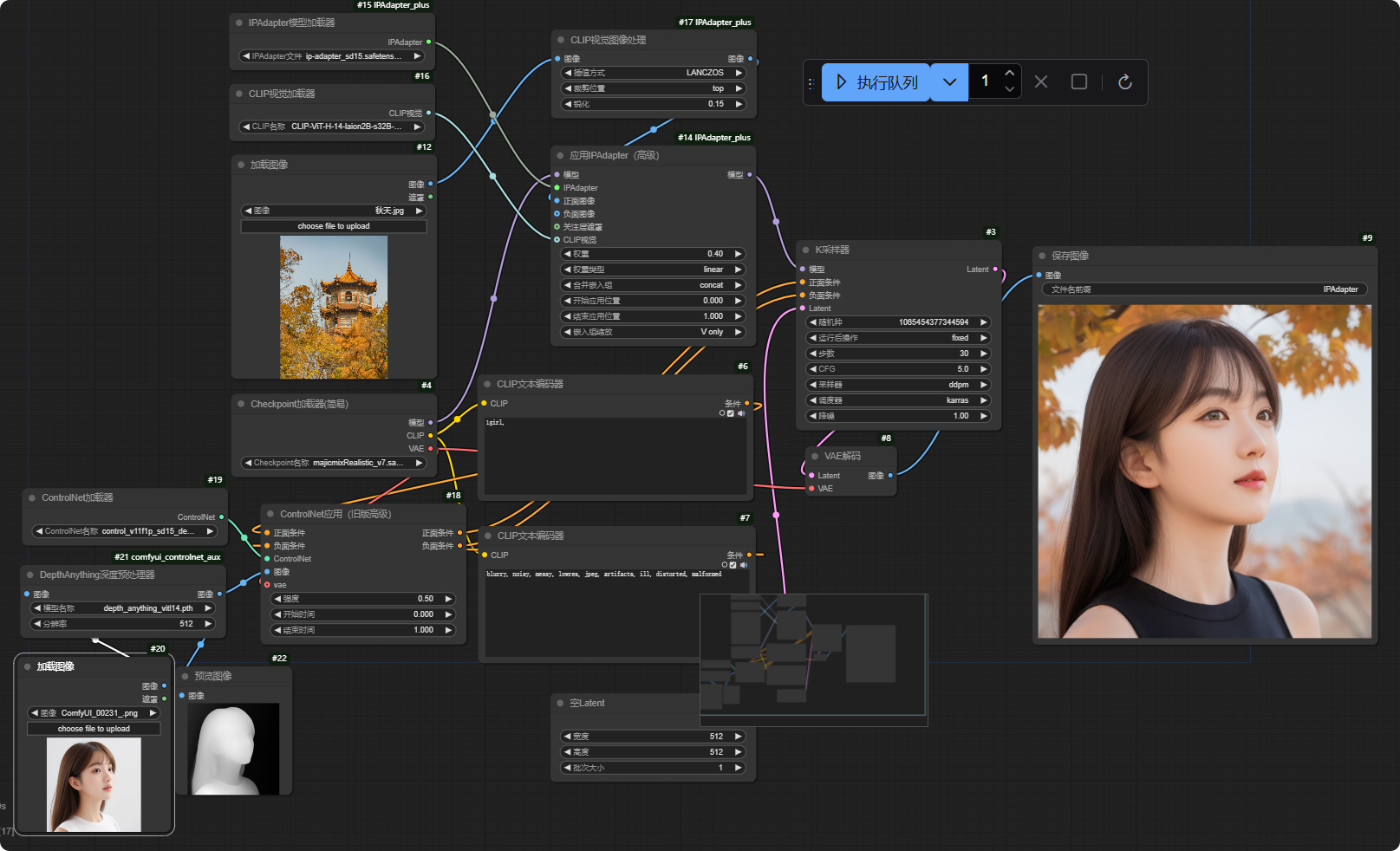
Task: Click the generated portrait in 保存图像 node
Action: (1205, 471)
